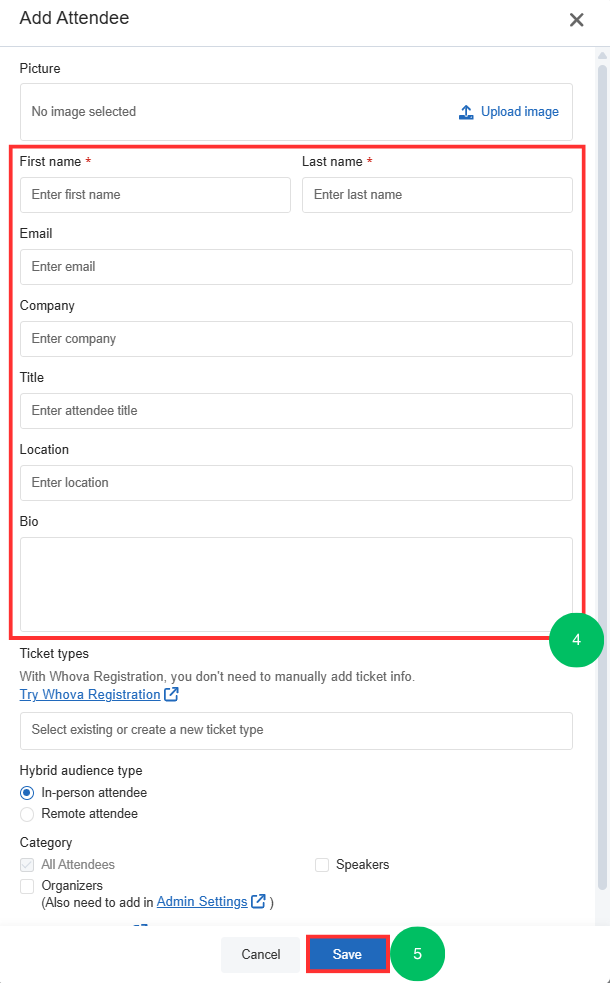The image size is (610, 983).
Task: Open the Try Whova Registration link
Action: (90, 695)
